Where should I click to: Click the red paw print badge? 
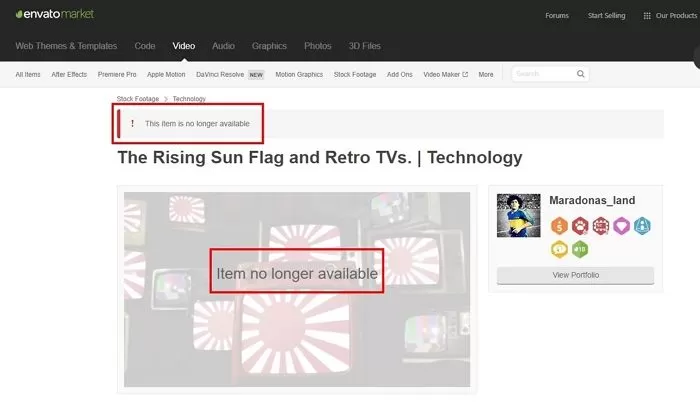tap(581, 226)
